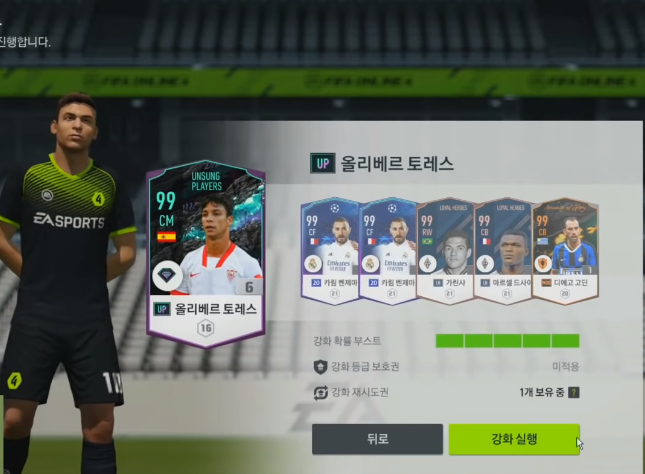Viewport: 645px width, 474px height.
Task: Click the Spain flag on the main card
Action: coord(167,237)
